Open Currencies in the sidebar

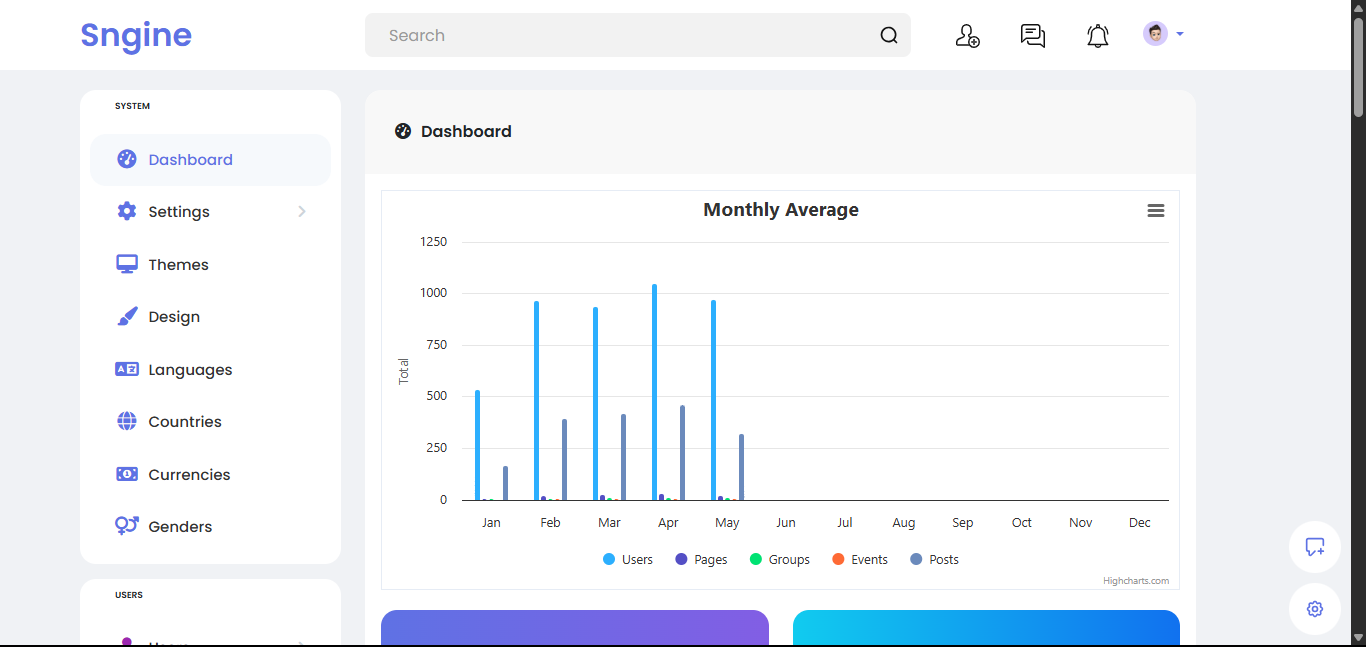pos(210,475)
